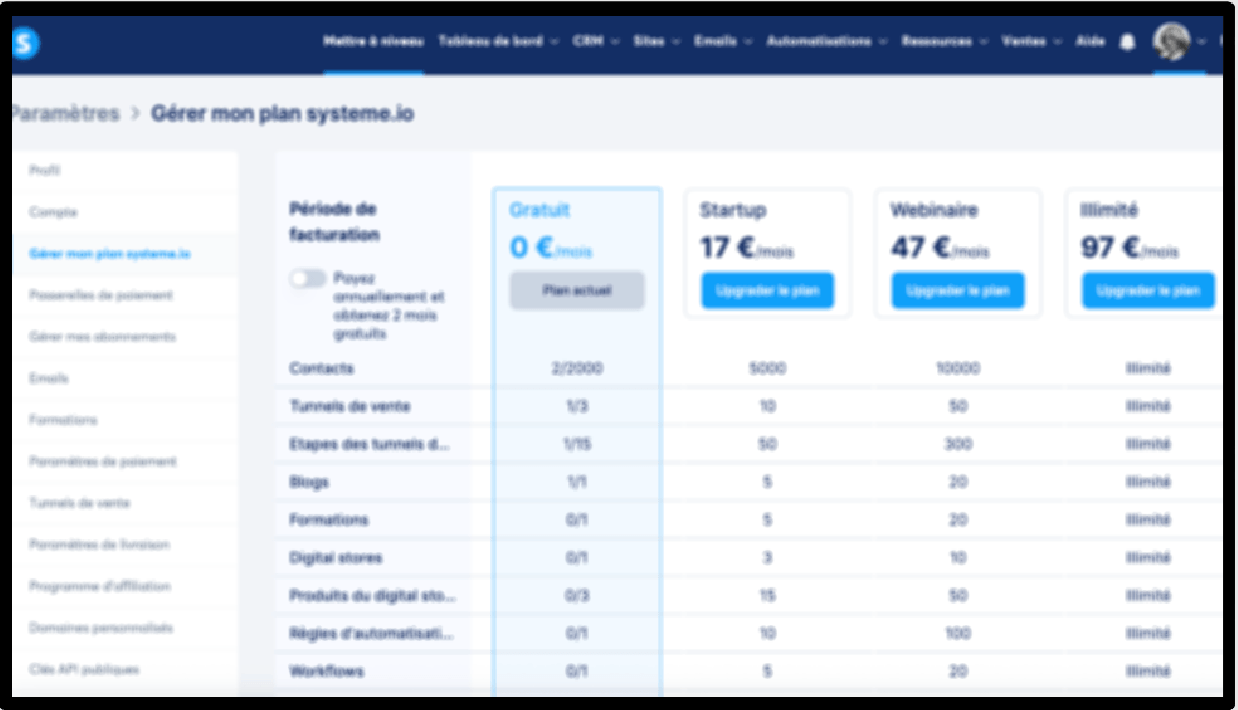Image resolution: width=1238 pixels, height=710 pixels.
Task: Upgrade to the Illimité plan
Action: [1148, 291]
